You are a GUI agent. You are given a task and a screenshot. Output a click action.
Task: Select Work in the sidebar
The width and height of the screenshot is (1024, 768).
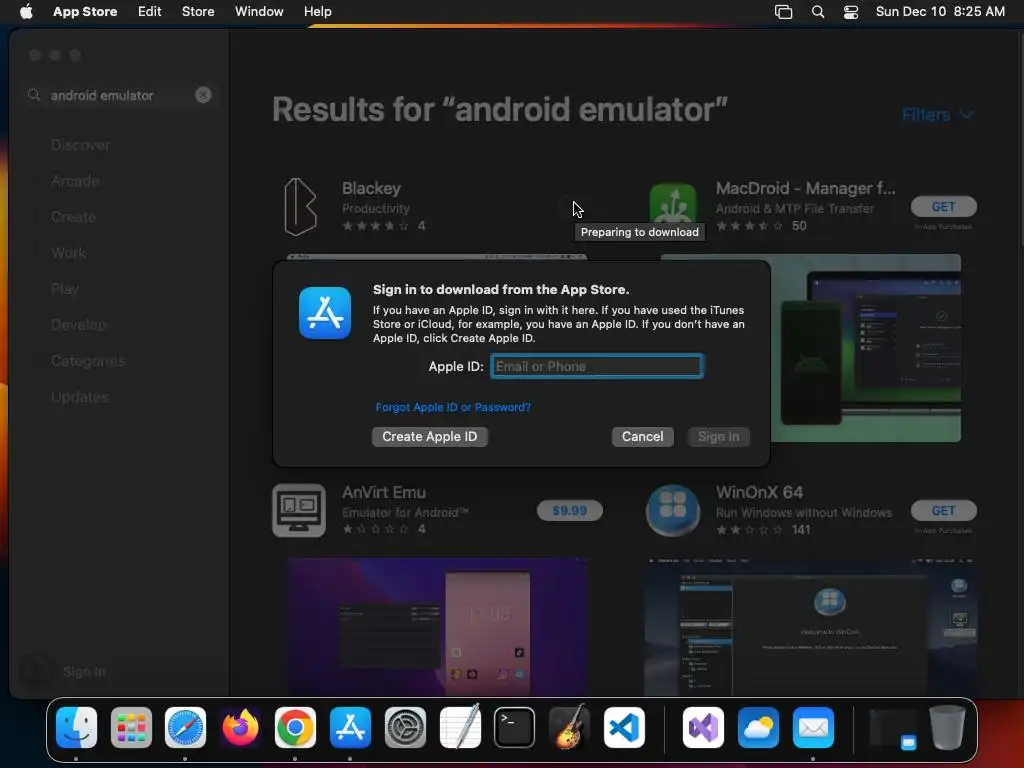tap(69, 253)
